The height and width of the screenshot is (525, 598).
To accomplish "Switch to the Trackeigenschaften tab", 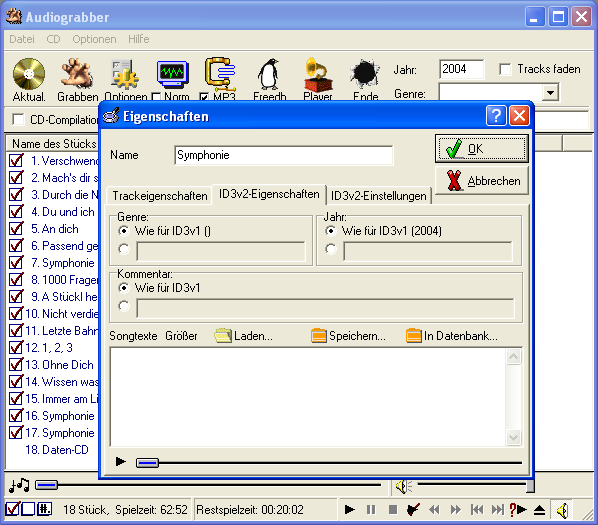I will [x=159, y=196].
